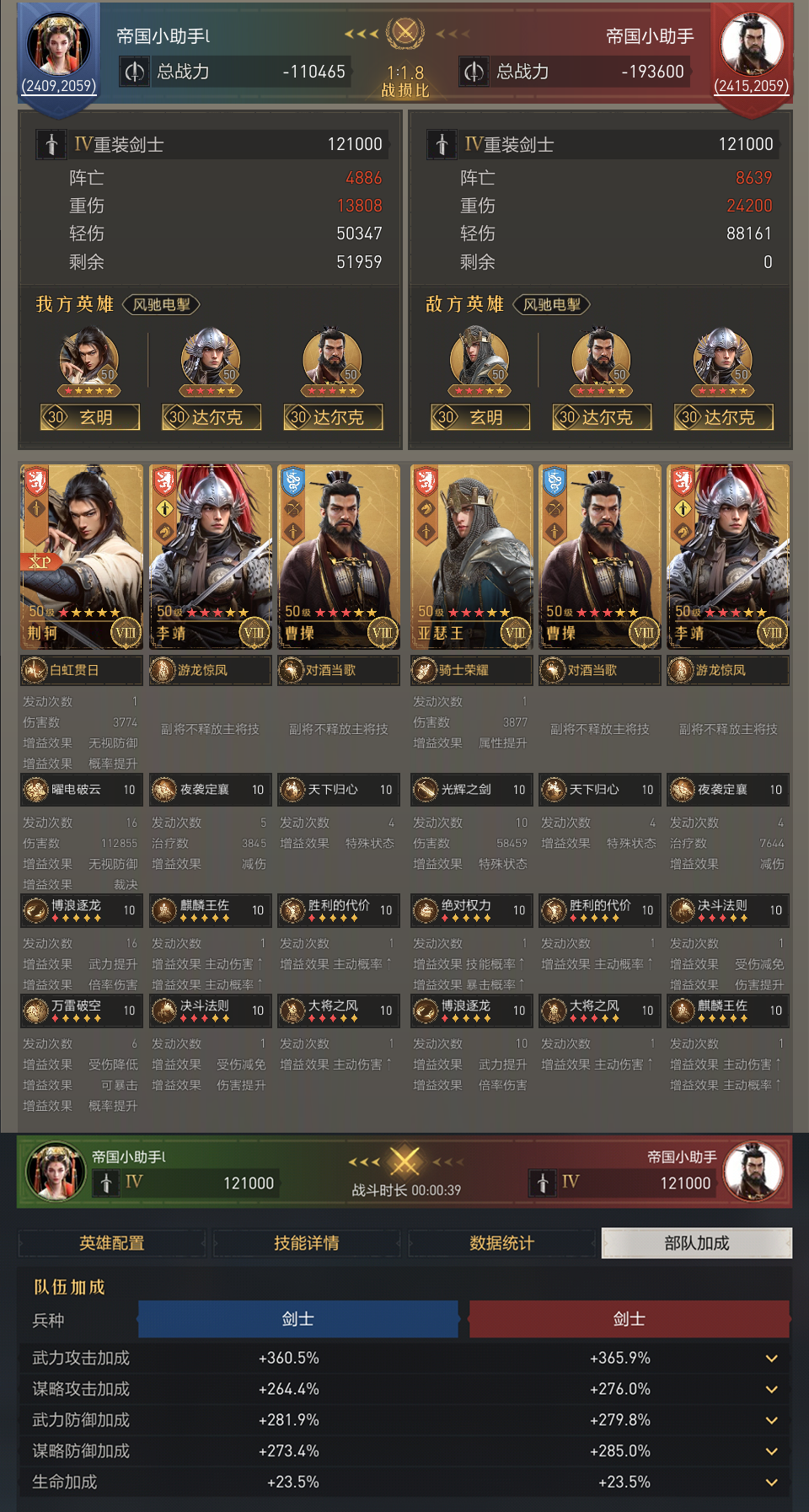Tap the 曜电破云 skill icon
Screen dimensions: 809x1512
point(36,790)
